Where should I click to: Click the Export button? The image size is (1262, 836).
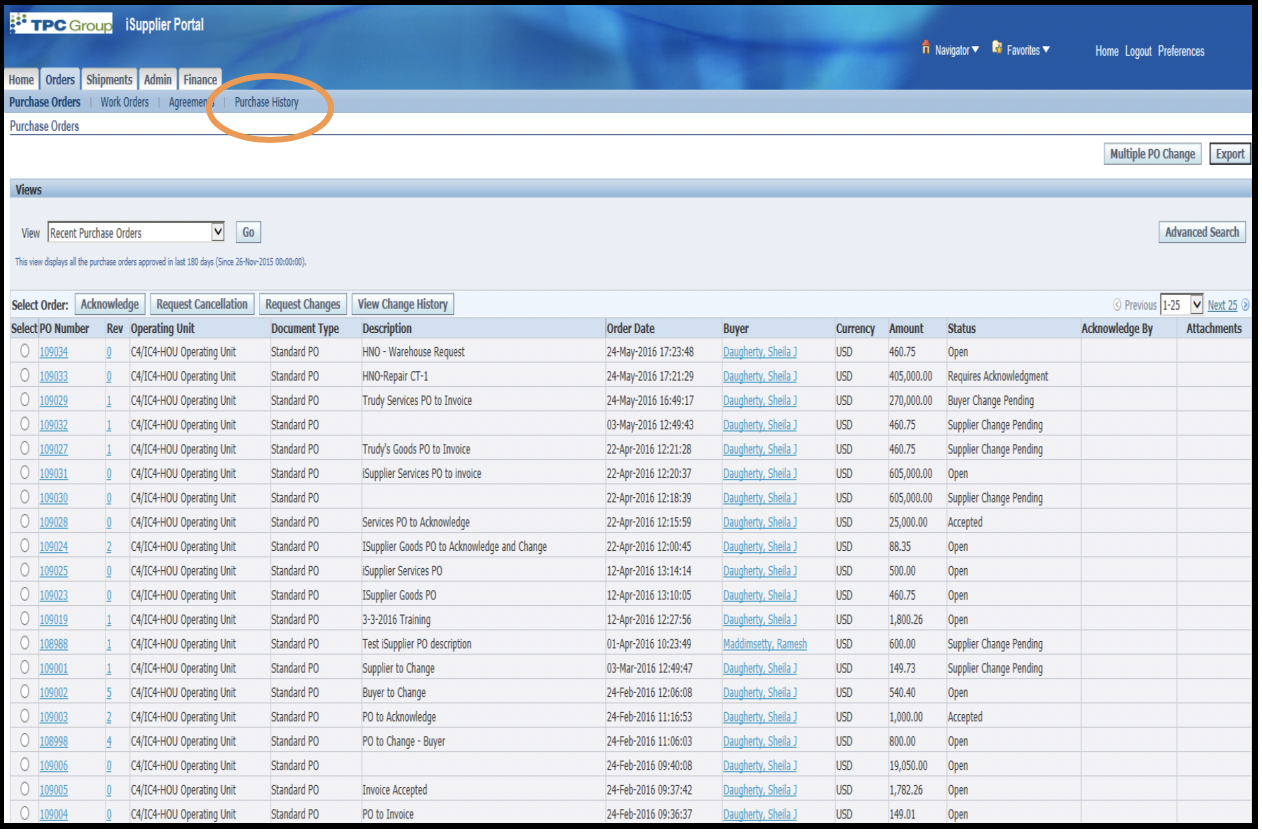pyautogui.click(x=1230, y=154)
